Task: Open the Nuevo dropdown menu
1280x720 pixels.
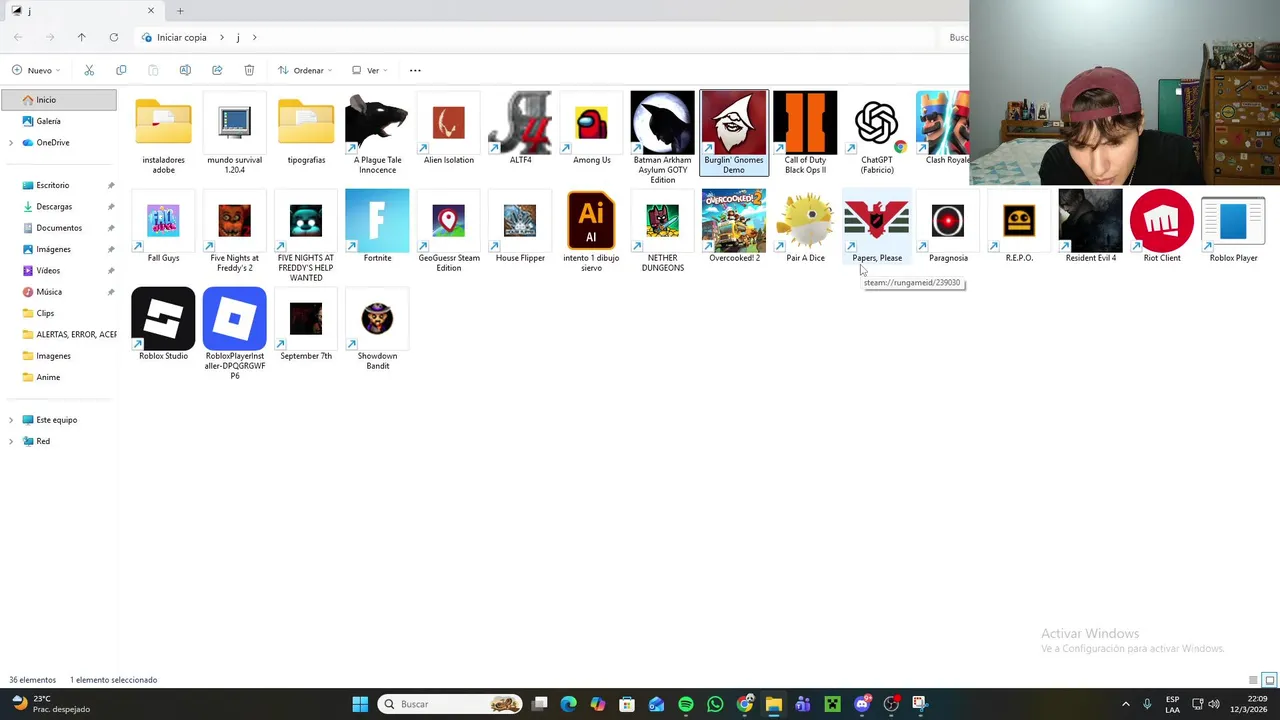Action: click(36, 70)
